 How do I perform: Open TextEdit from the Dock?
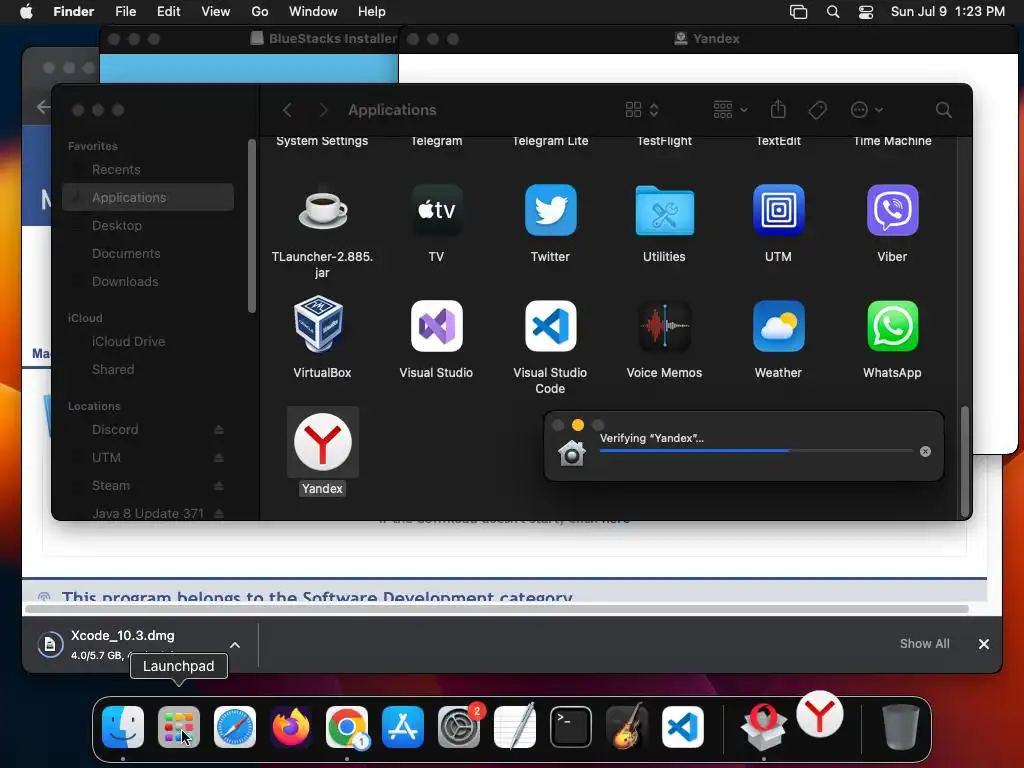(515, 727)
